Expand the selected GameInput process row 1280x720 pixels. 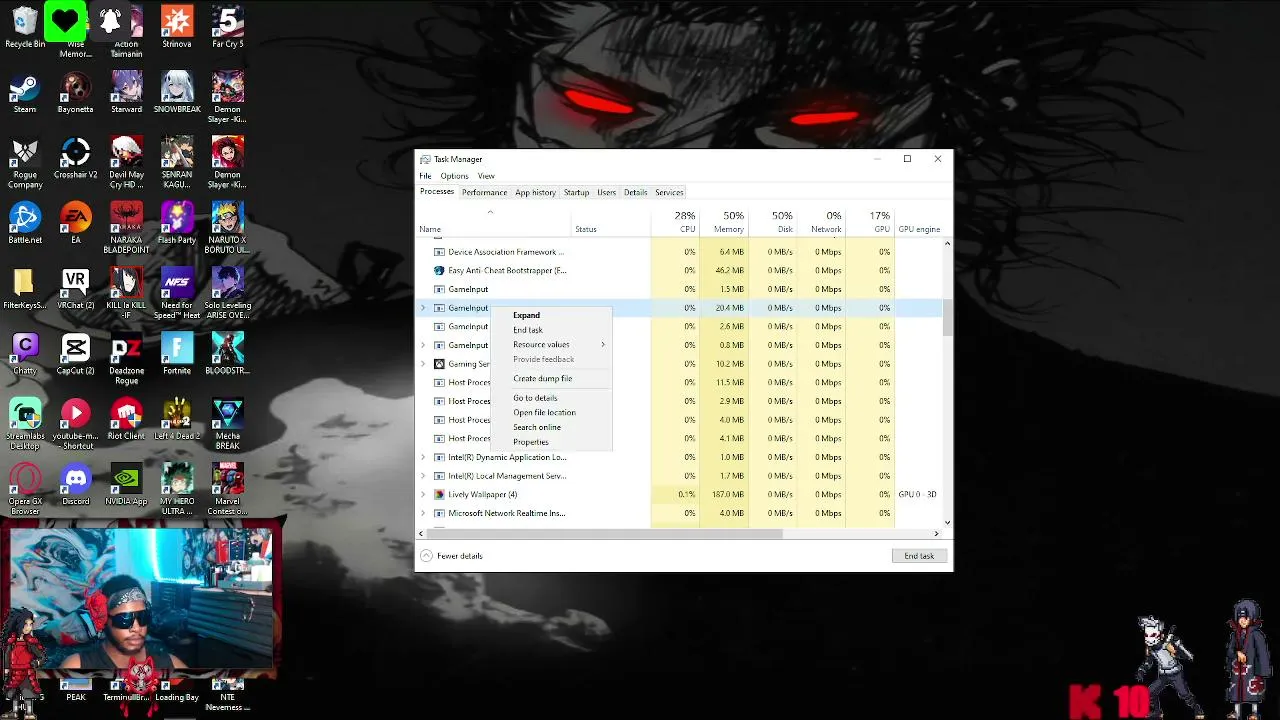coord(423,308)
